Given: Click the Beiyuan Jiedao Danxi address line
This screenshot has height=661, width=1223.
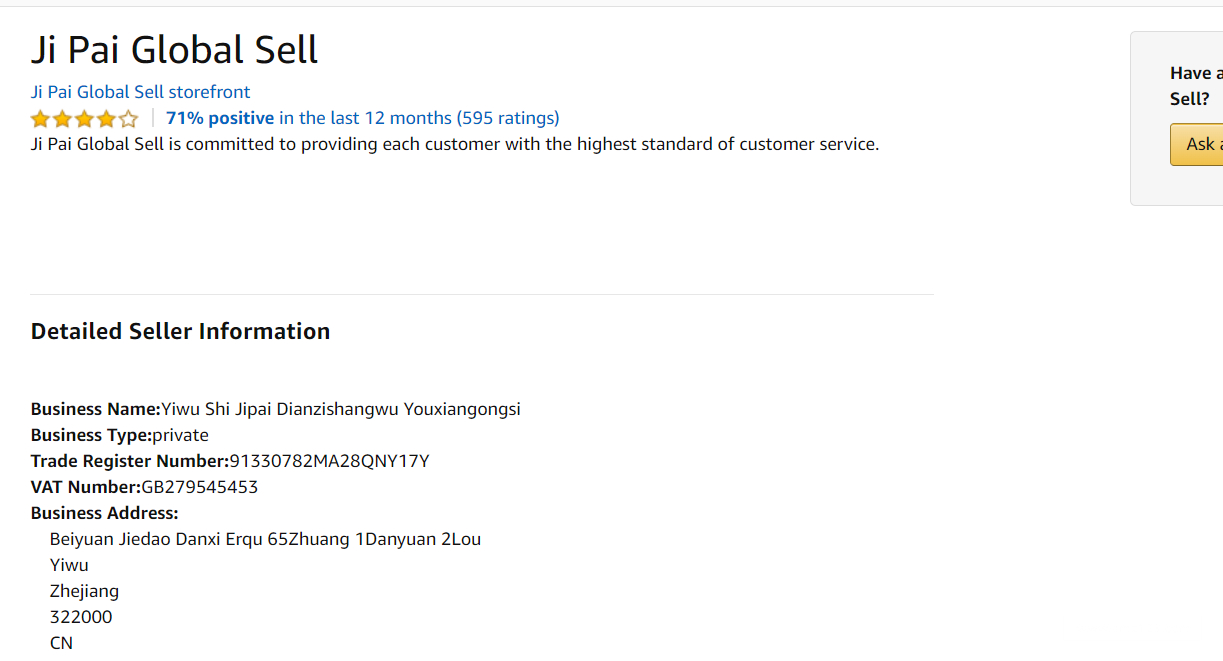Looking at the screenshot, I should click(x=265, y=539).
